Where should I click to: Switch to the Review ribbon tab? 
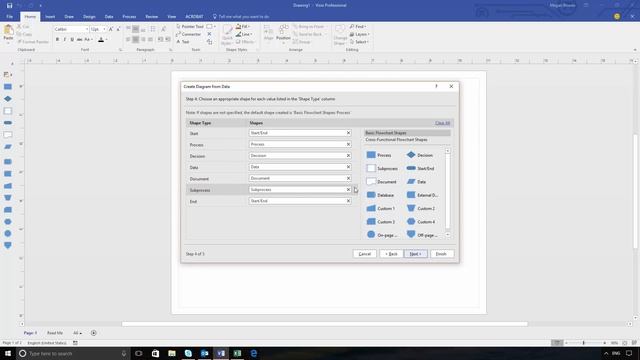151,17
